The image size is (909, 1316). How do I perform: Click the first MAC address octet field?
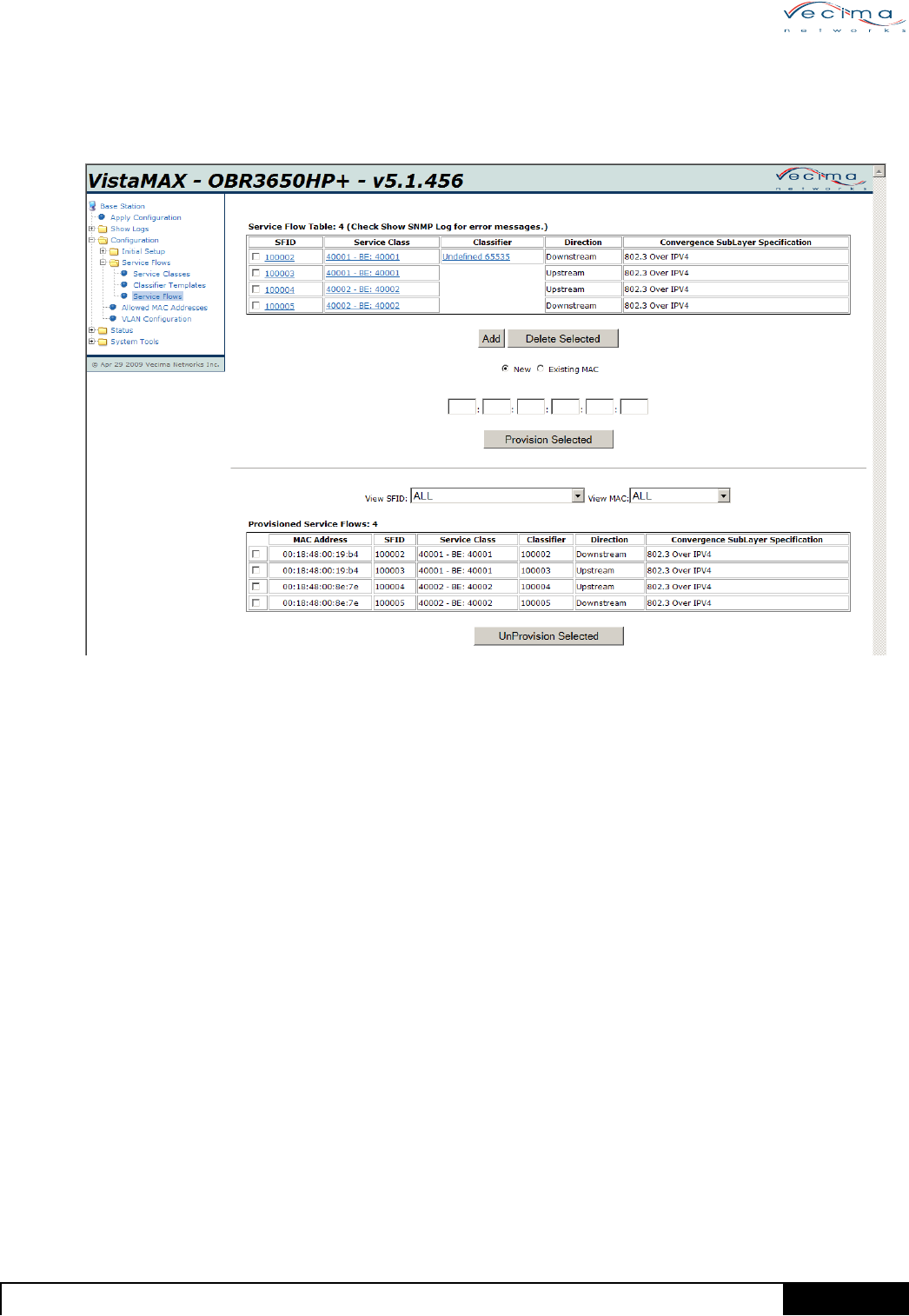tap(461, 407)
